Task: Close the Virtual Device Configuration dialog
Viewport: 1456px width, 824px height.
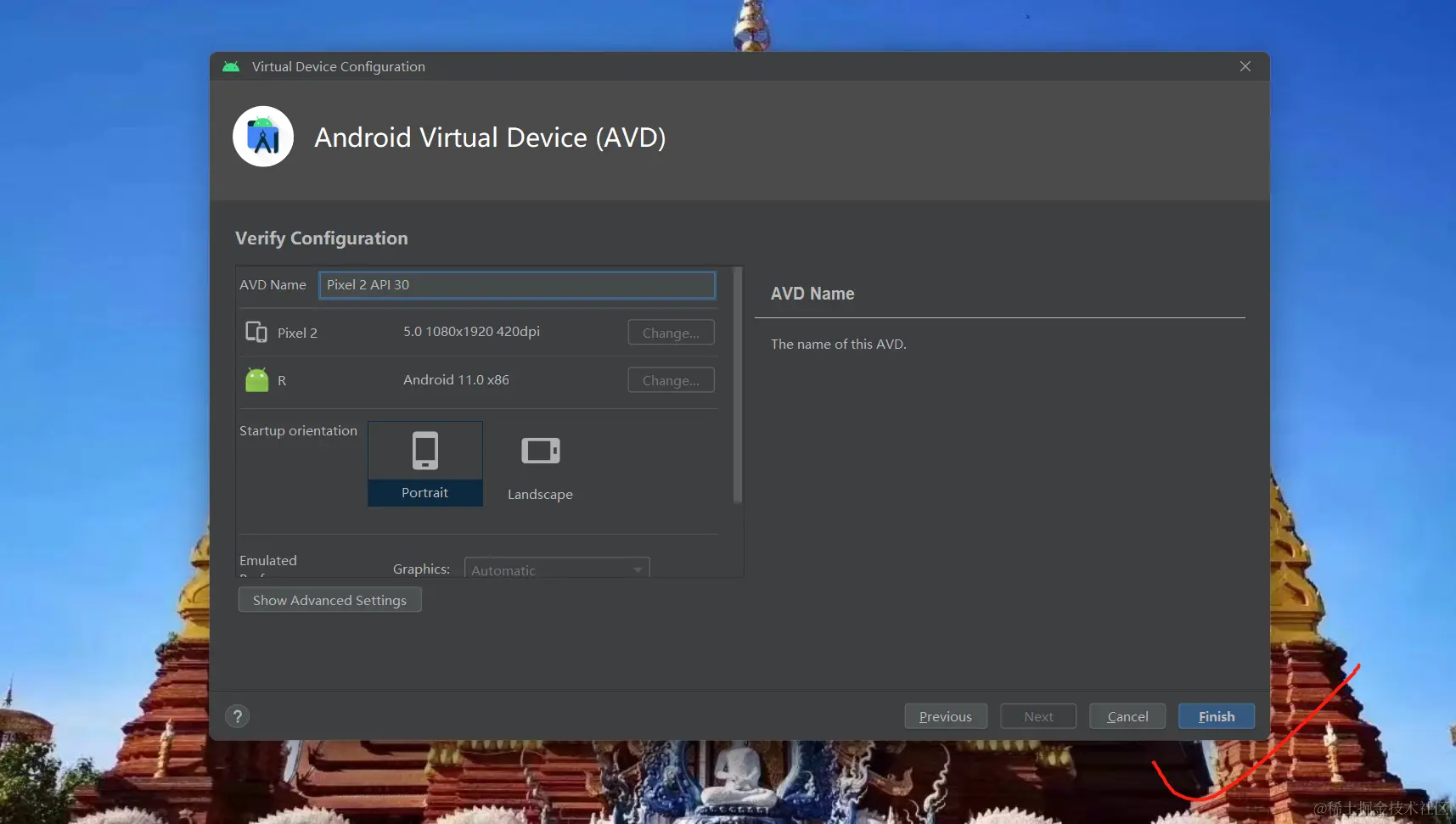Action: pos(1245,66)
